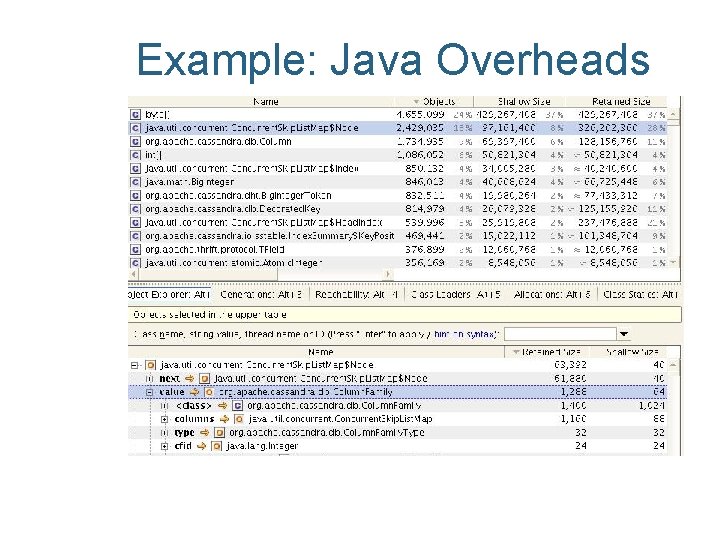The height and width of the screenshot is (540, 720).
Task: Open the filter field dropdown arrow
Action: click(624, 334)
